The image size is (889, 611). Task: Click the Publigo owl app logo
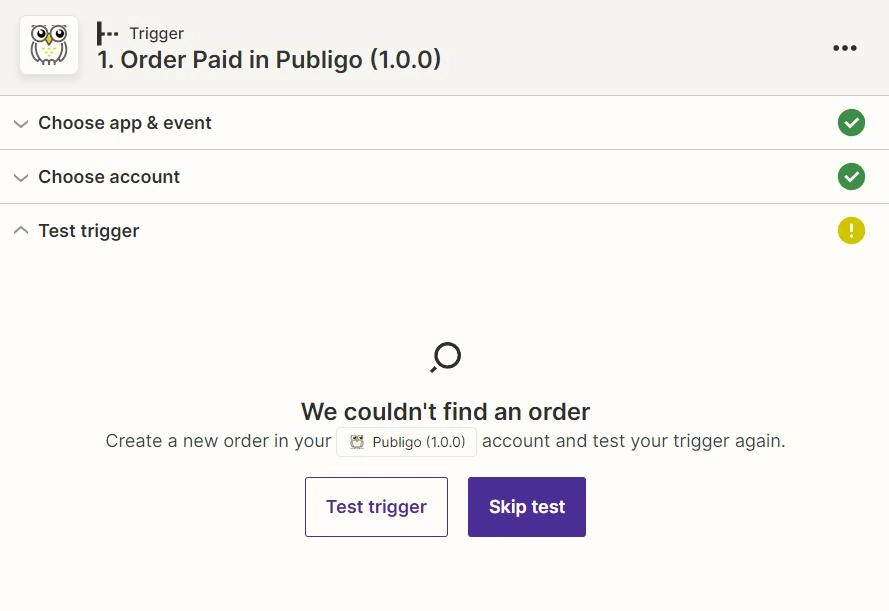pos(49,45)
